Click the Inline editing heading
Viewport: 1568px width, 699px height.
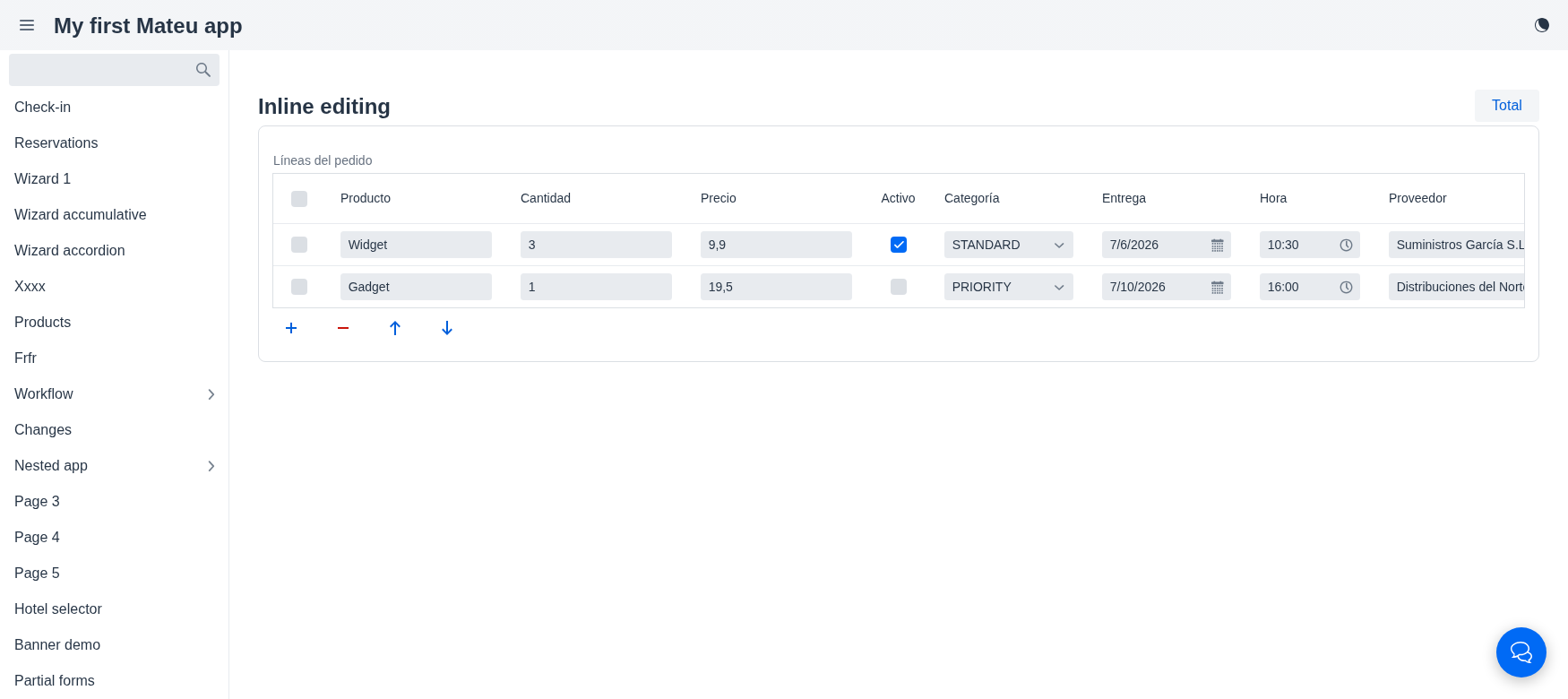pos(324,107)
